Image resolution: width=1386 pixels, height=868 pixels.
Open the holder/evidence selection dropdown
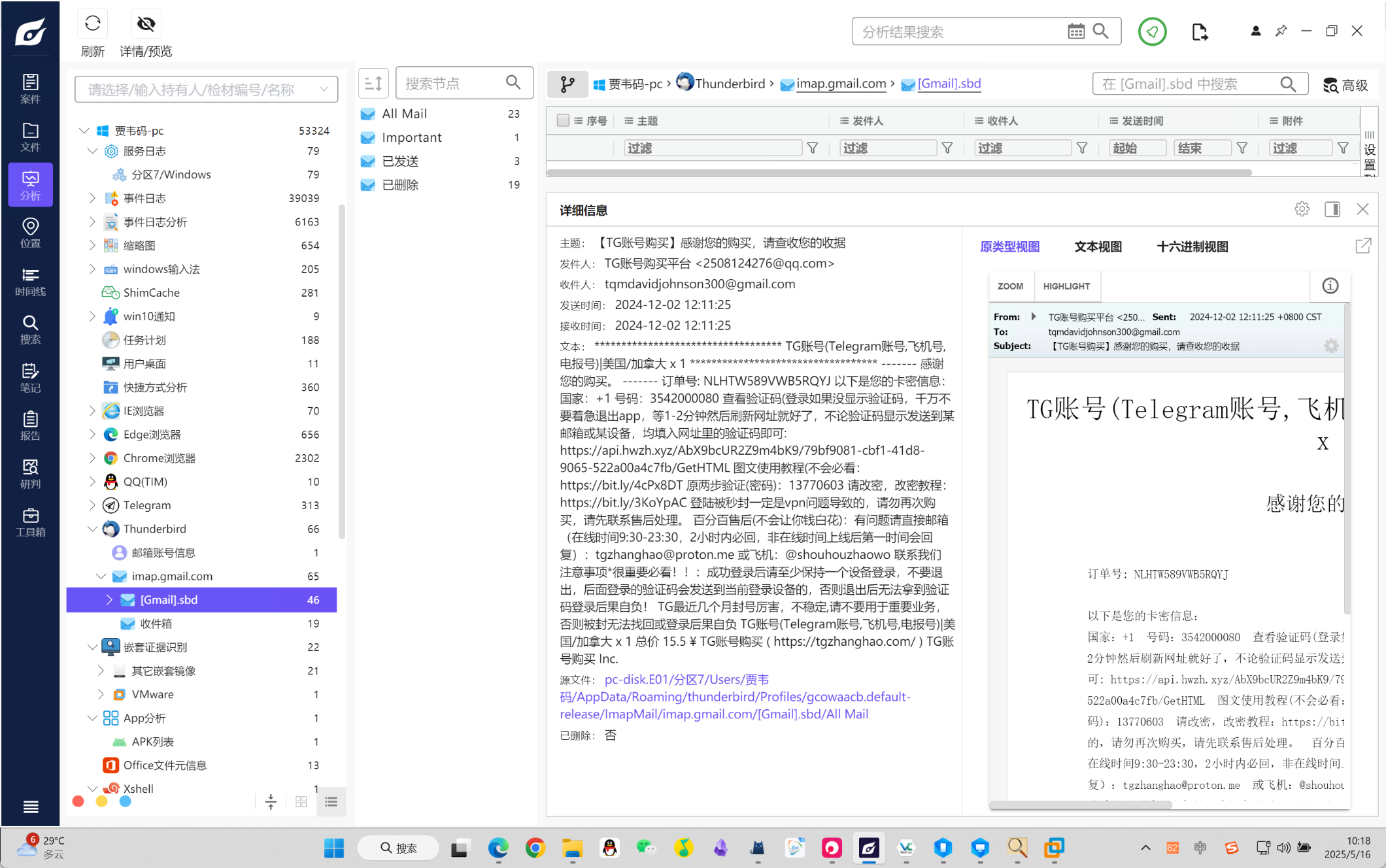[x=207, y=90]
